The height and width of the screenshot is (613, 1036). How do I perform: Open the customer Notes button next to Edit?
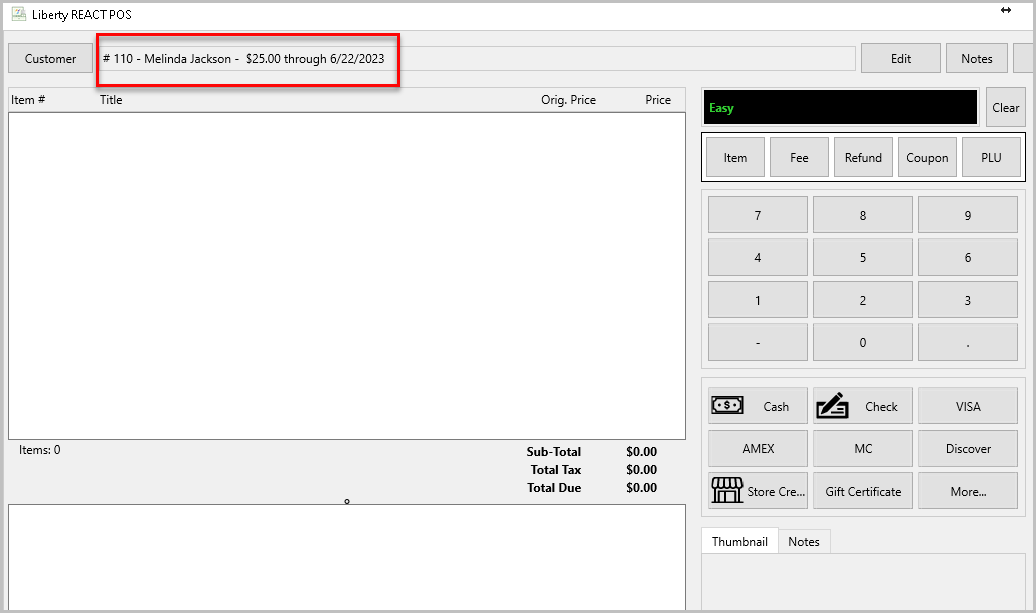[x=977, y=59]
